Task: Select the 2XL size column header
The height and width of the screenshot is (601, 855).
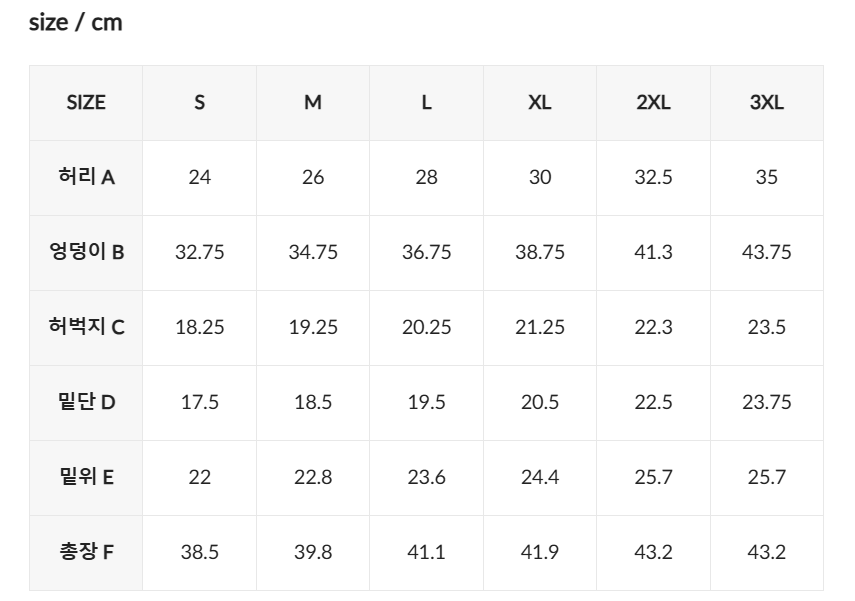Action: pos(653,103)
